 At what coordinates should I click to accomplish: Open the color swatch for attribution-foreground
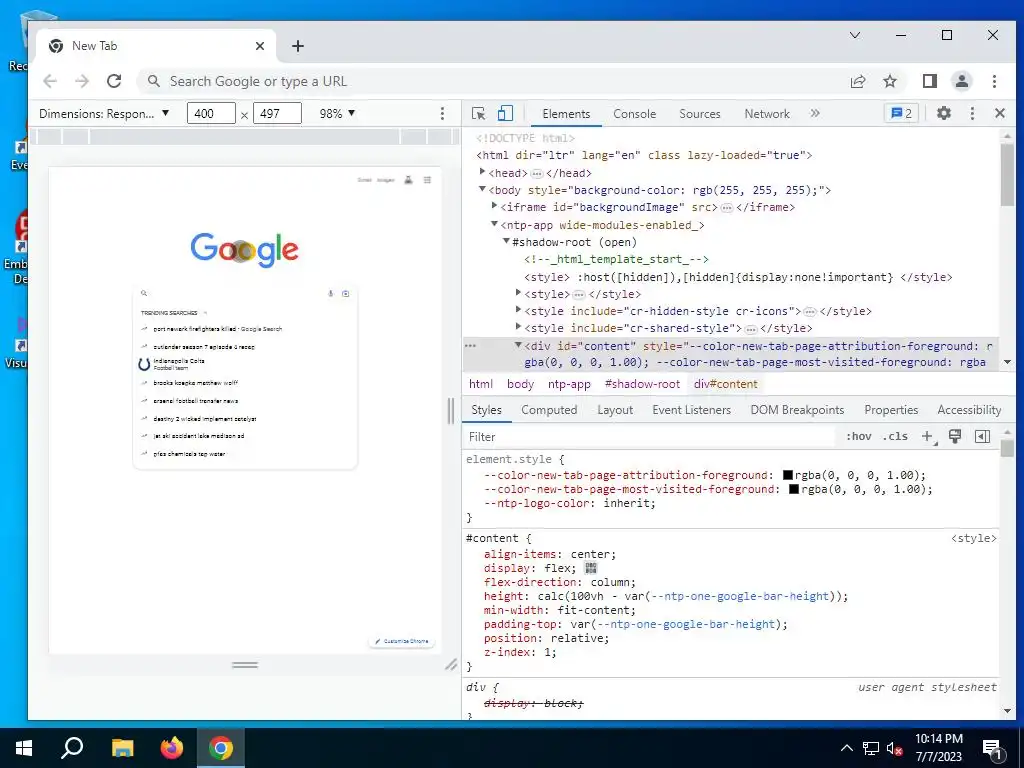point(788,475)
